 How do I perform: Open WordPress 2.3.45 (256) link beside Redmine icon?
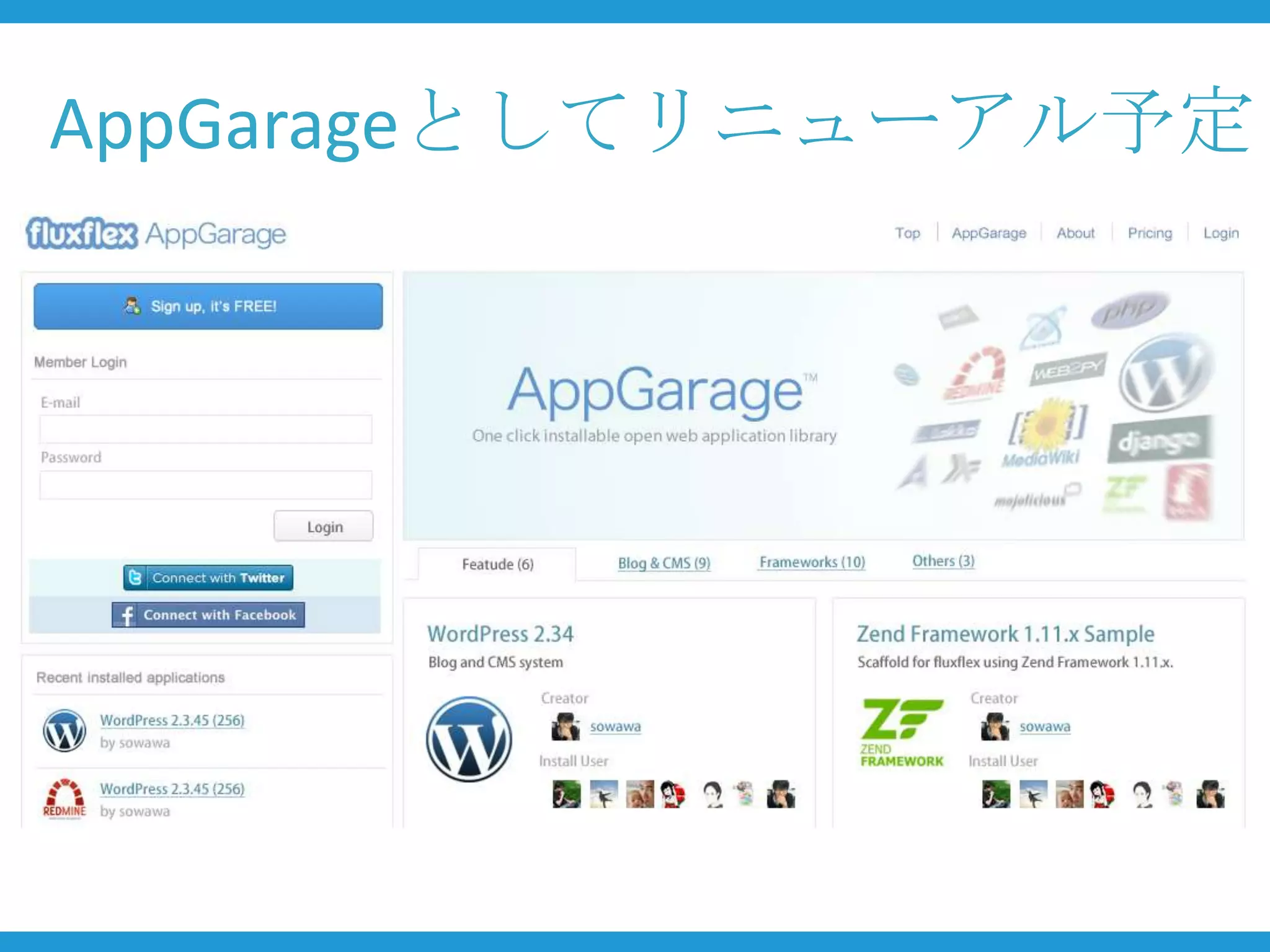click(172, 789)
